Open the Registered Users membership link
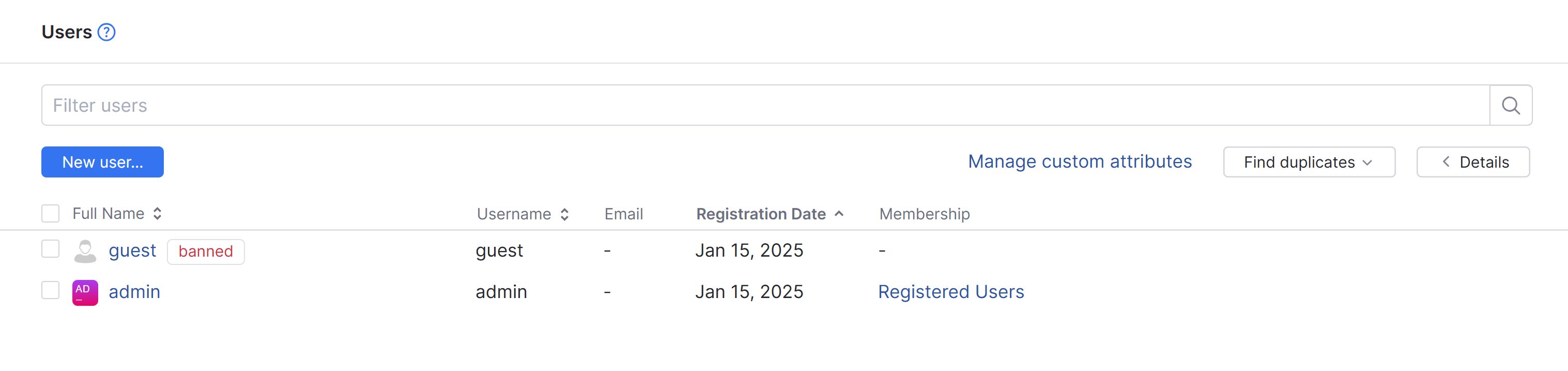 (x=951, y=291)
